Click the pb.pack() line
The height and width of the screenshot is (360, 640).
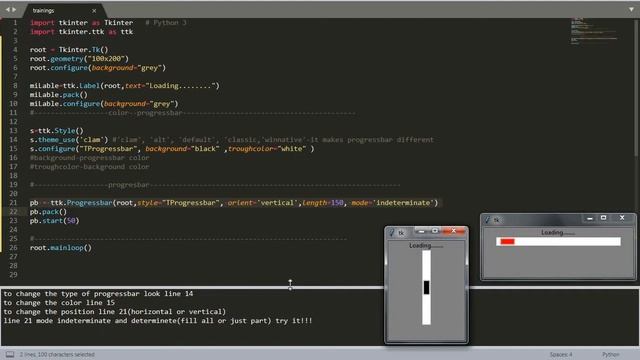[x=48, y=212]
